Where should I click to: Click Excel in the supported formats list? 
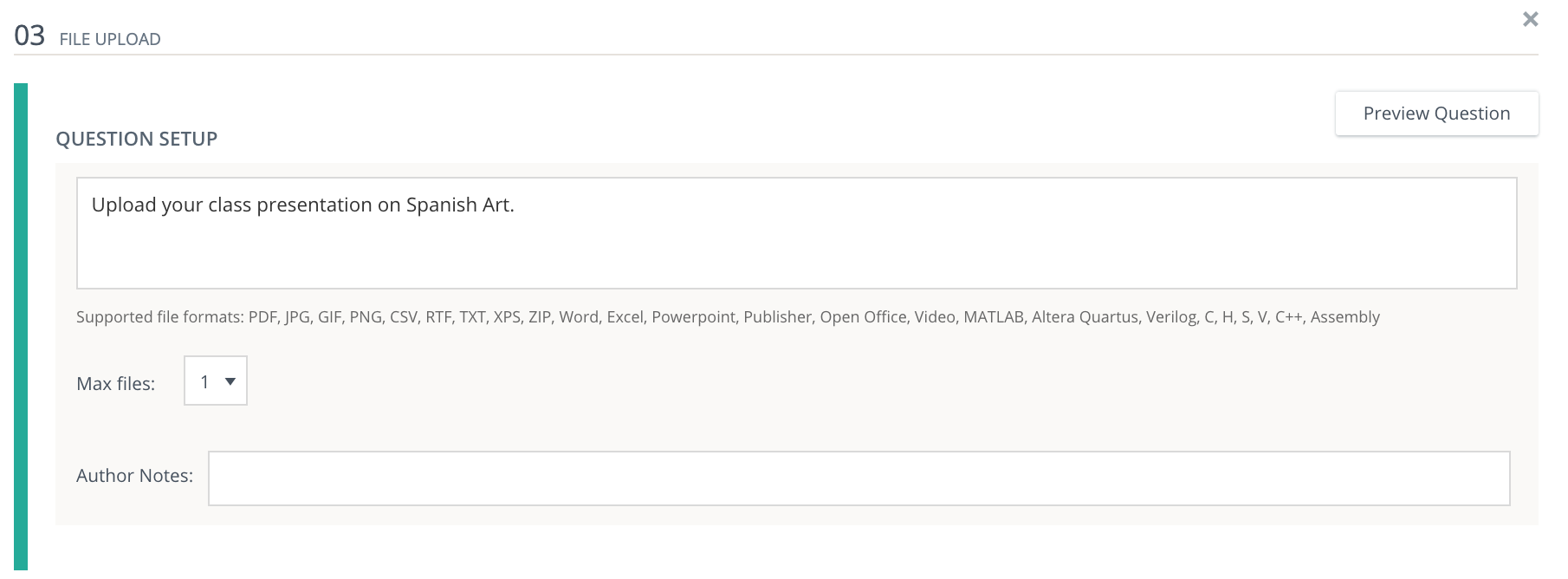[x=625, y=317]
